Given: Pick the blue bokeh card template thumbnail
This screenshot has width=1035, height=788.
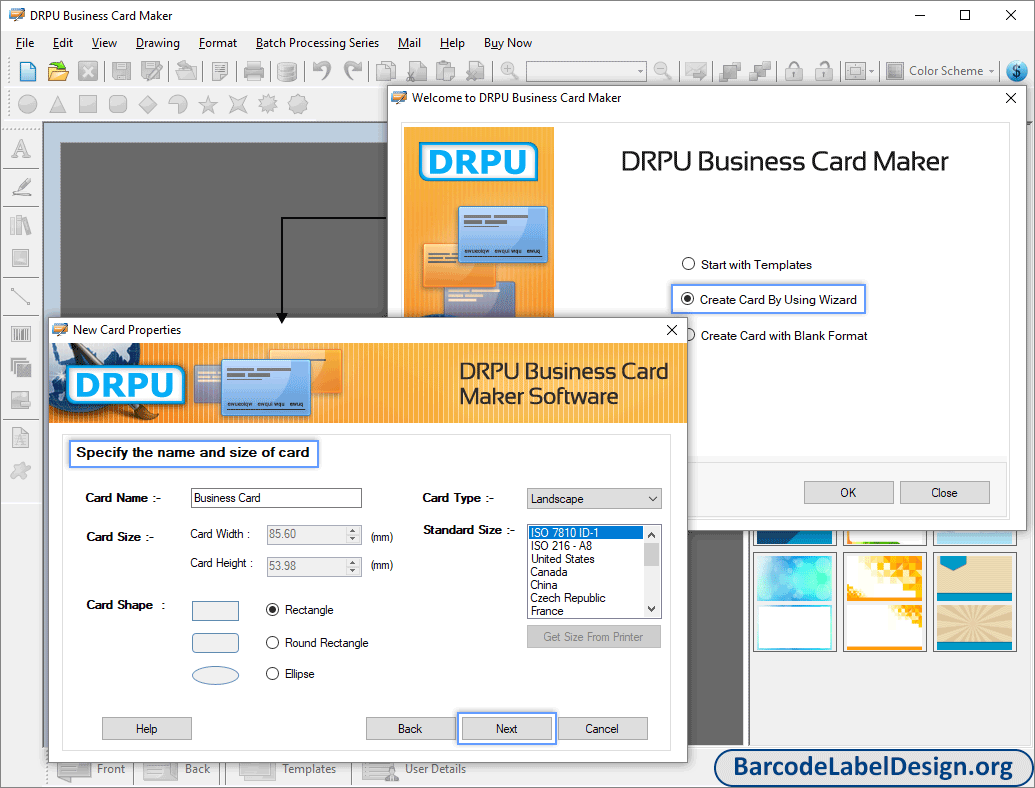Looking at the screenshot, I should click(795, 602).
